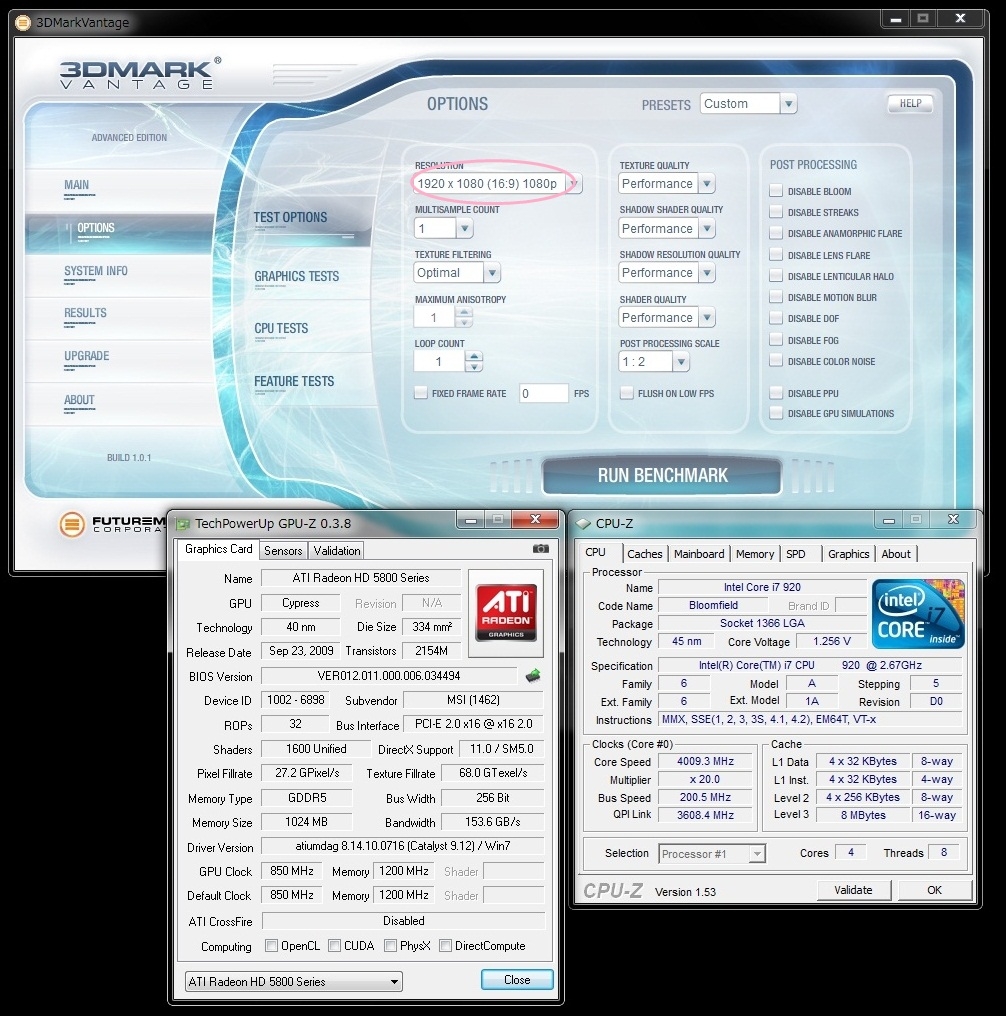Check Disable Motion Blur
The height and width of the screenshot is (1016, 1006).
click(x=775, y=297)
